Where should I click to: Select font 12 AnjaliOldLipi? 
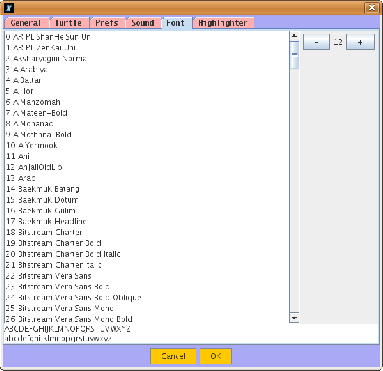pyautogui.click(x=147, y=167)
